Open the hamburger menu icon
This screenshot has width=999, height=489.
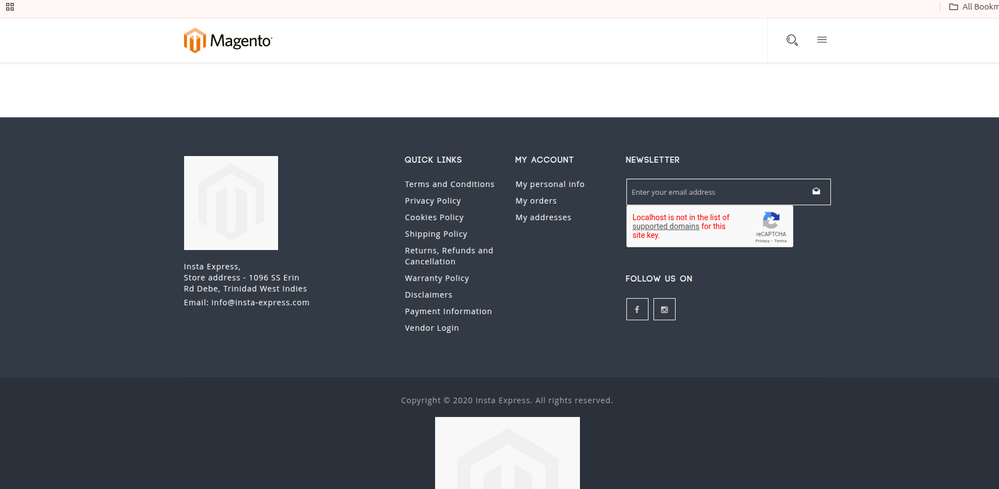tap(822, 40)
